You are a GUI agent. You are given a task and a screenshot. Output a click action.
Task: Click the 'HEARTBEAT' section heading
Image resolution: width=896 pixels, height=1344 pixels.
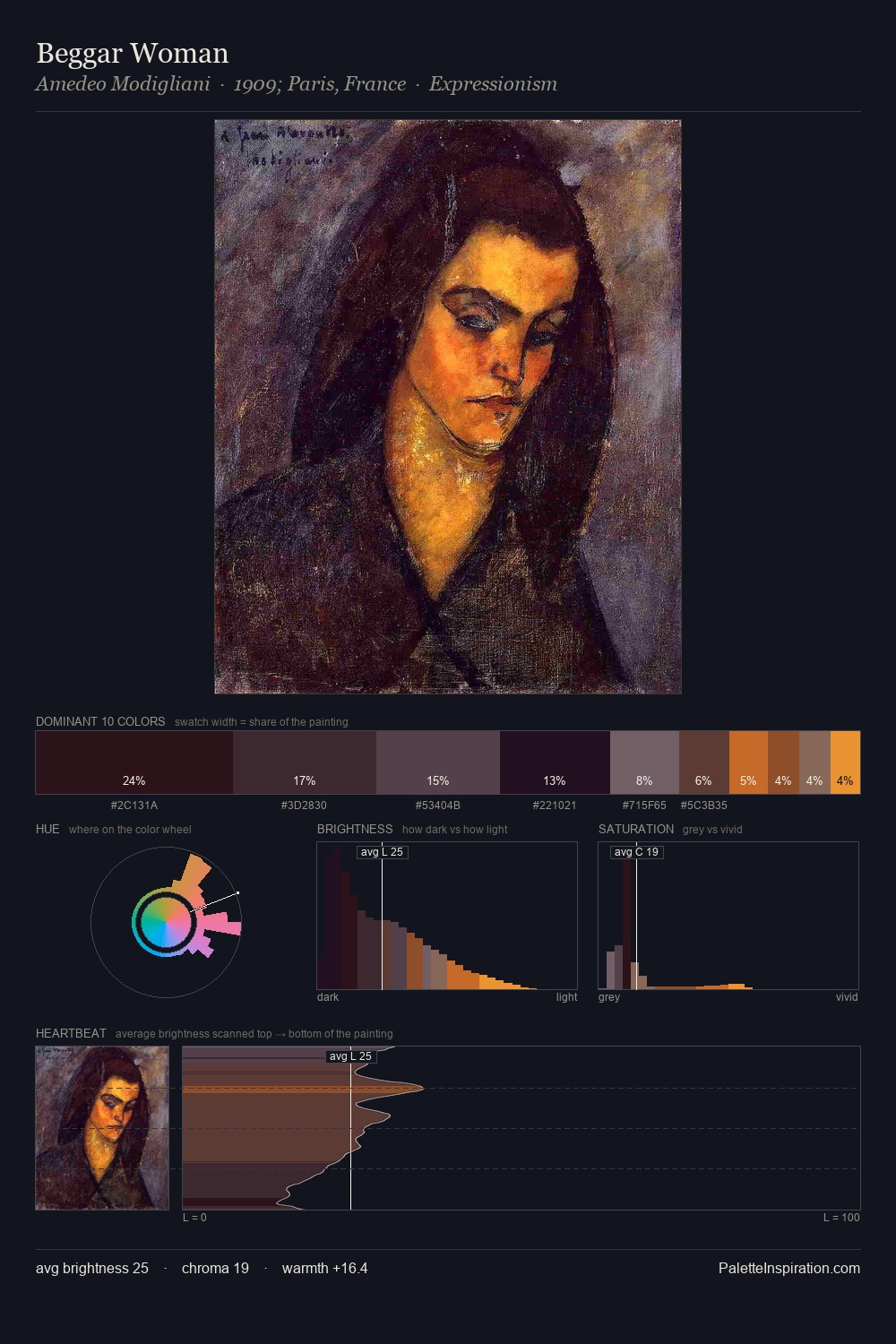(71, 1034)
